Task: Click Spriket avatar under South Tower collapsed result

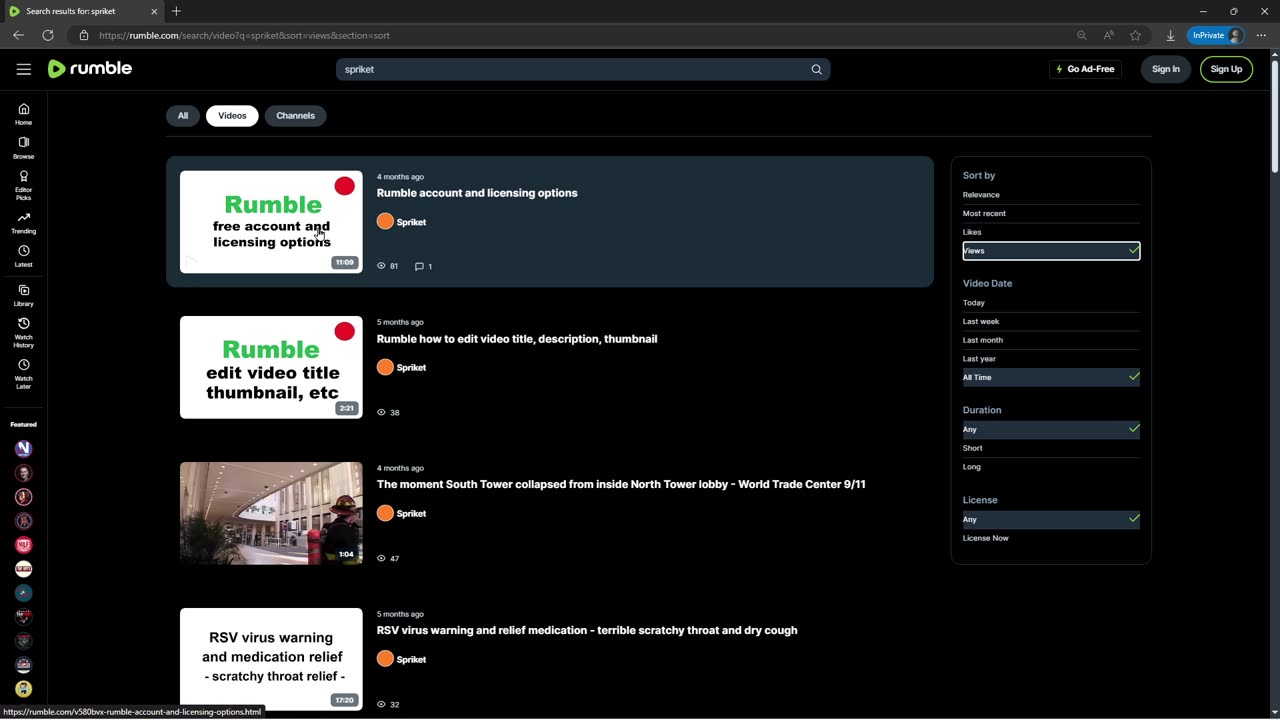Action: pyautogui.click(x=385, y=513)
